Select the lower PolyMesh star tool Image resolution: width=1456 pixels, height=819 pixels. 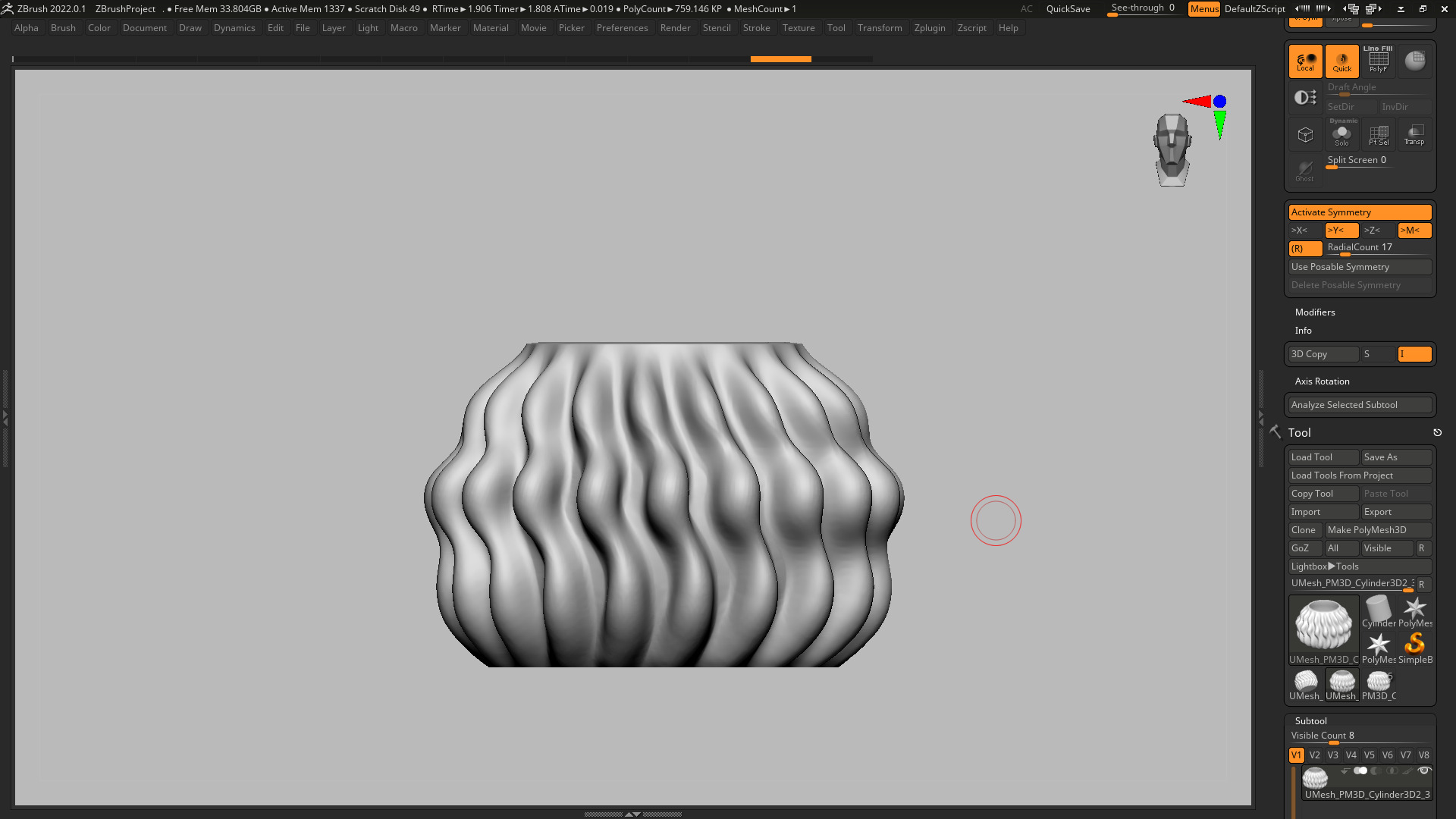coord(1378,648)
